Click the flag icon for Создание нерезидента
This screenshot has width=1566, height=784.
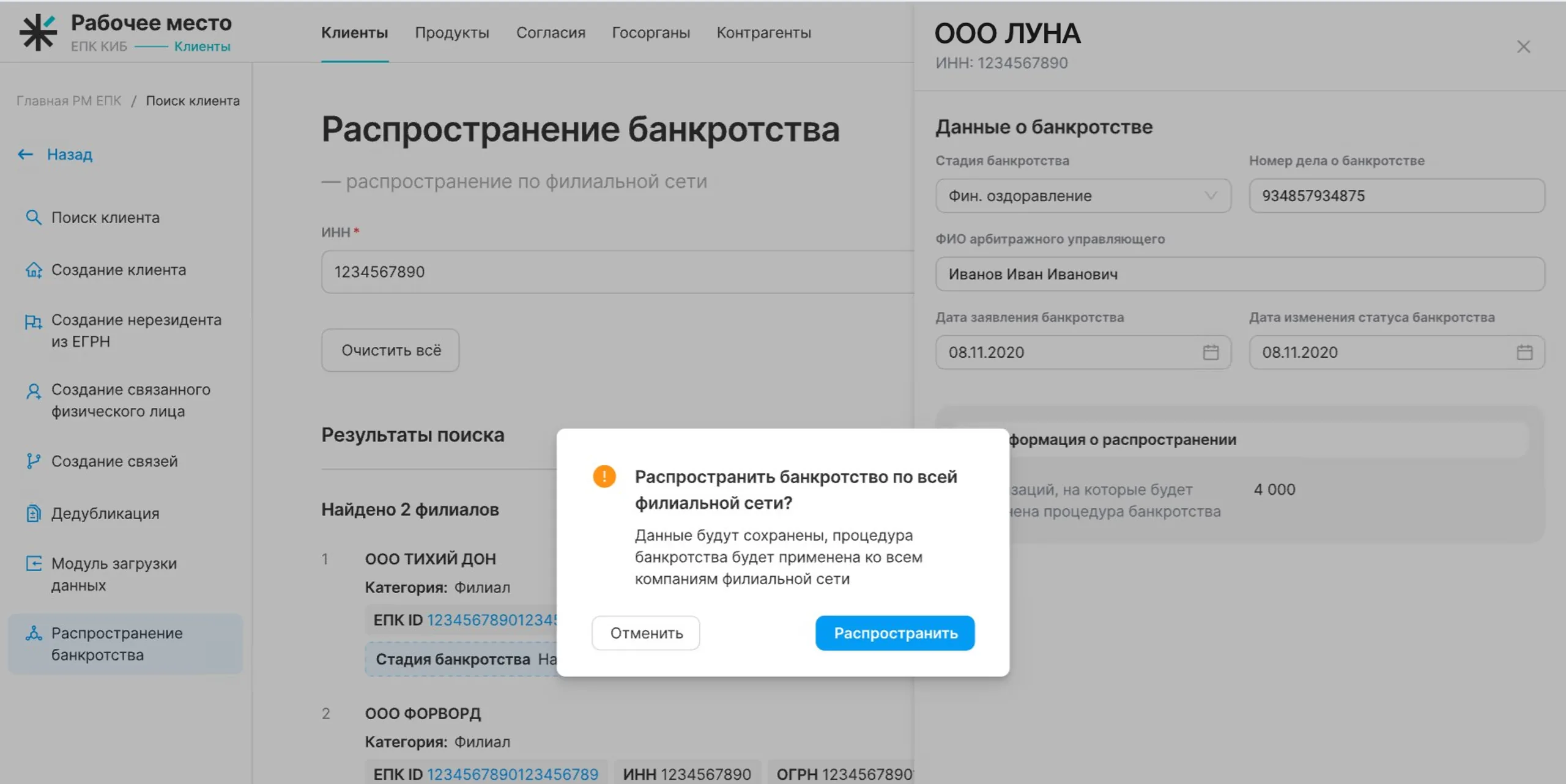point(33,321)
